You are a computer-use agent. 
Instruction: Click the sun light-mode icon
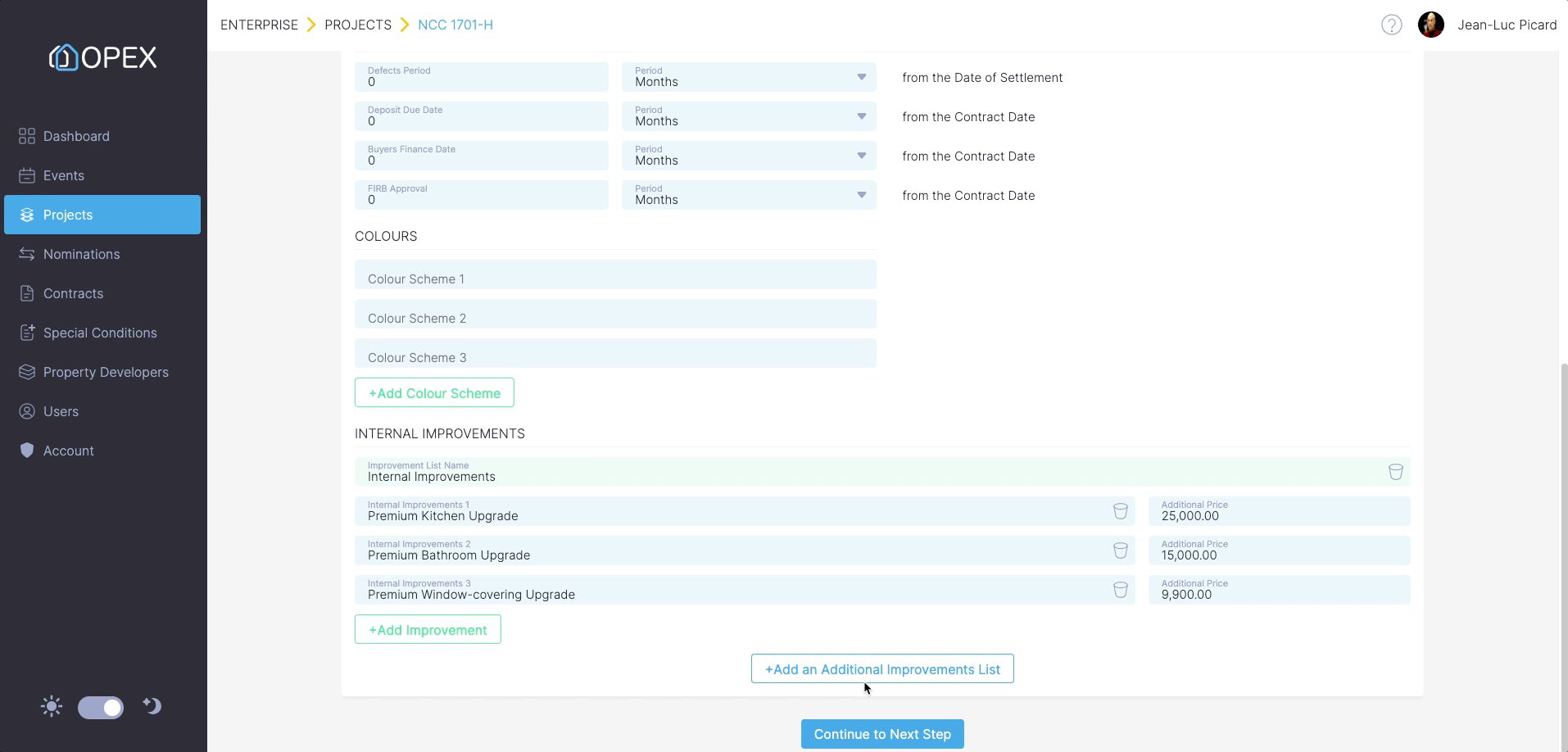(52, 707)
